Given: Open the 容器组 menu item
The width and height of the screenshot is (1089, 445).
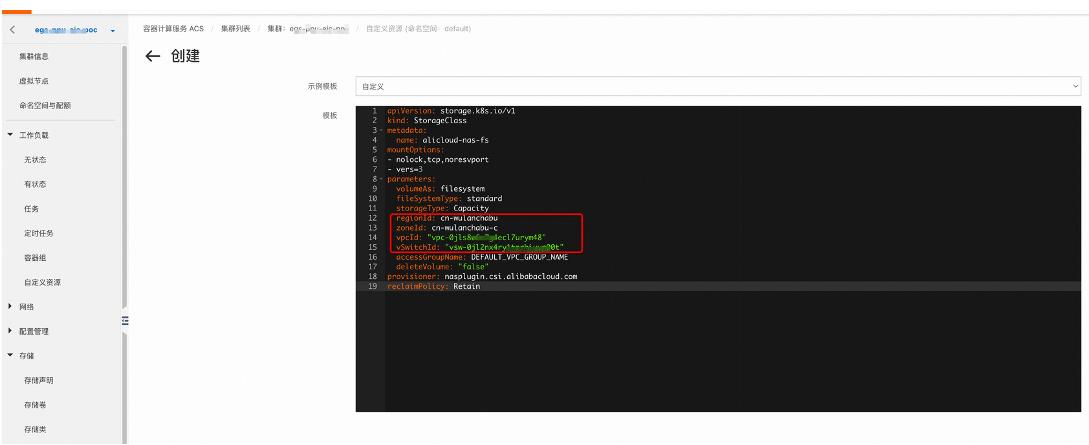Looking at the screenshot, I should [x=35, y=258].
